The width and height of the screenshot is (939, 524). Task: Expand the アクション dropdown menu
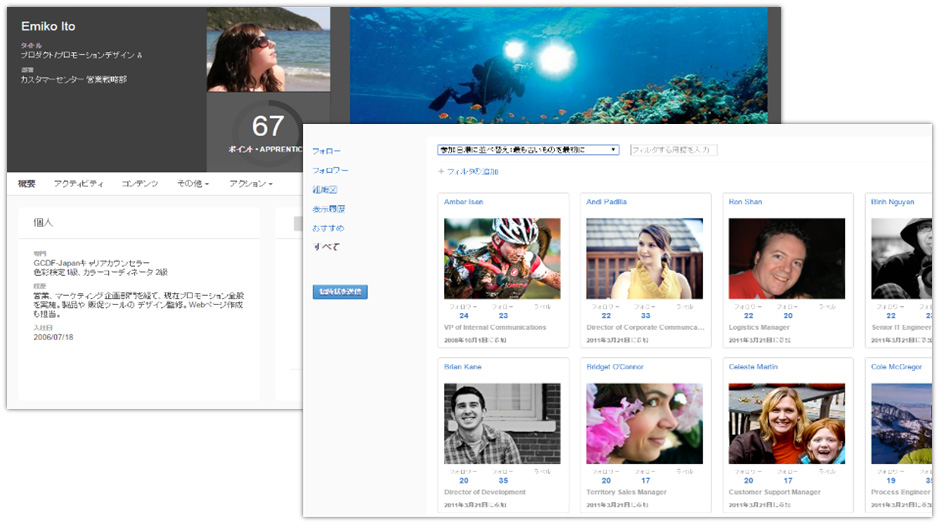(249, 184)
